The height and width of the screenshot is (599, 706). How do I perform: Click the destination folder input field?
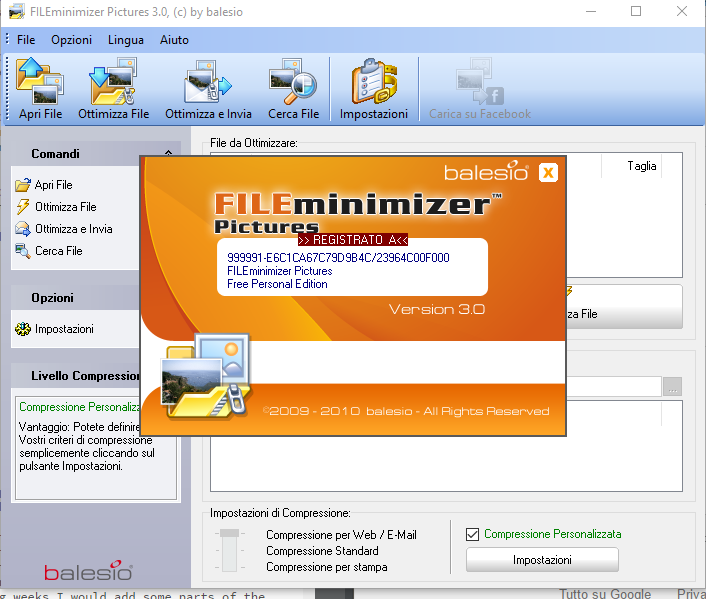click(613, 387)
